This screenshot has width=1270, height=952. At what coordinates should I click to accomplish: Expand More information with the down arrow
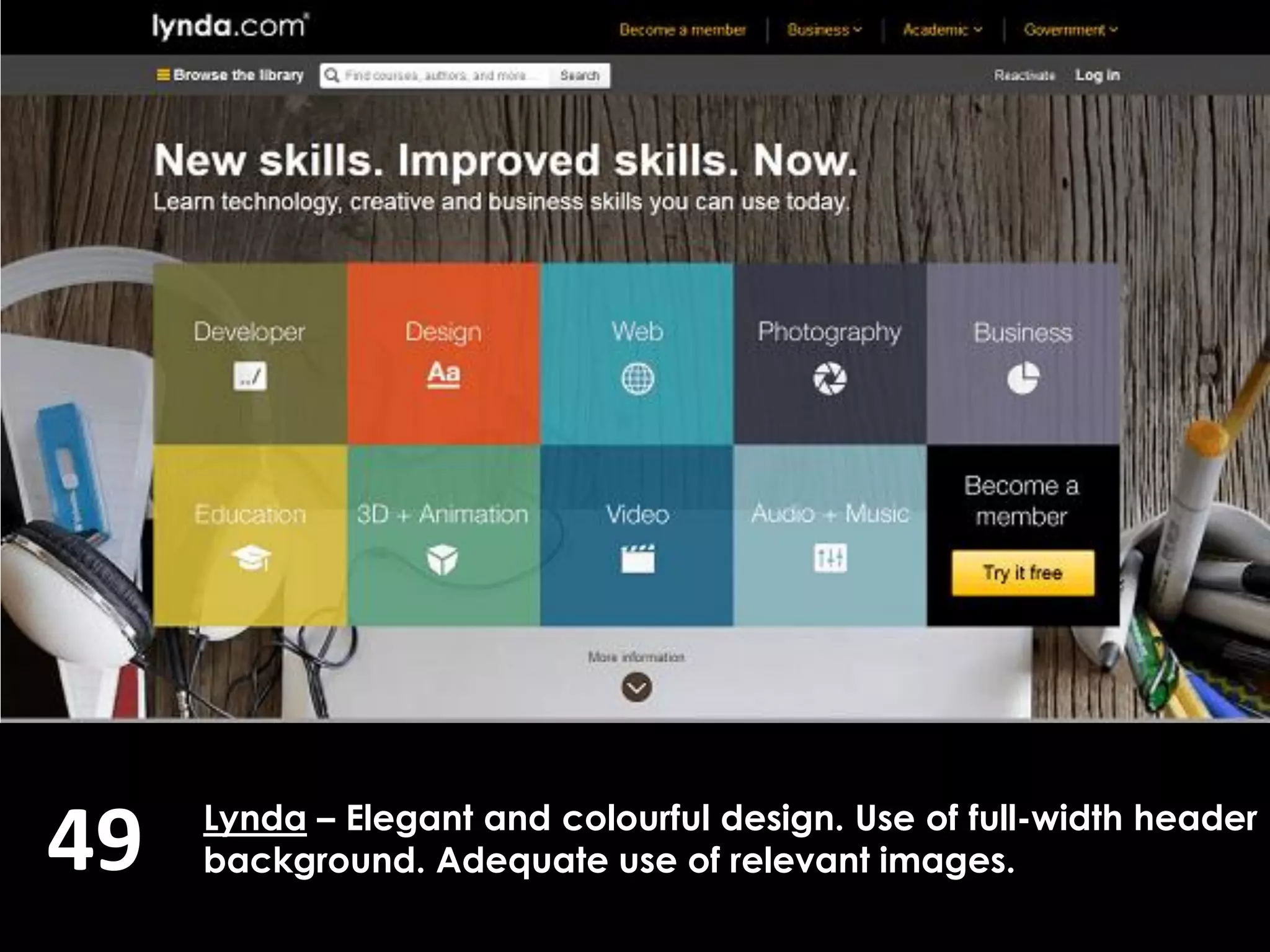637,687
